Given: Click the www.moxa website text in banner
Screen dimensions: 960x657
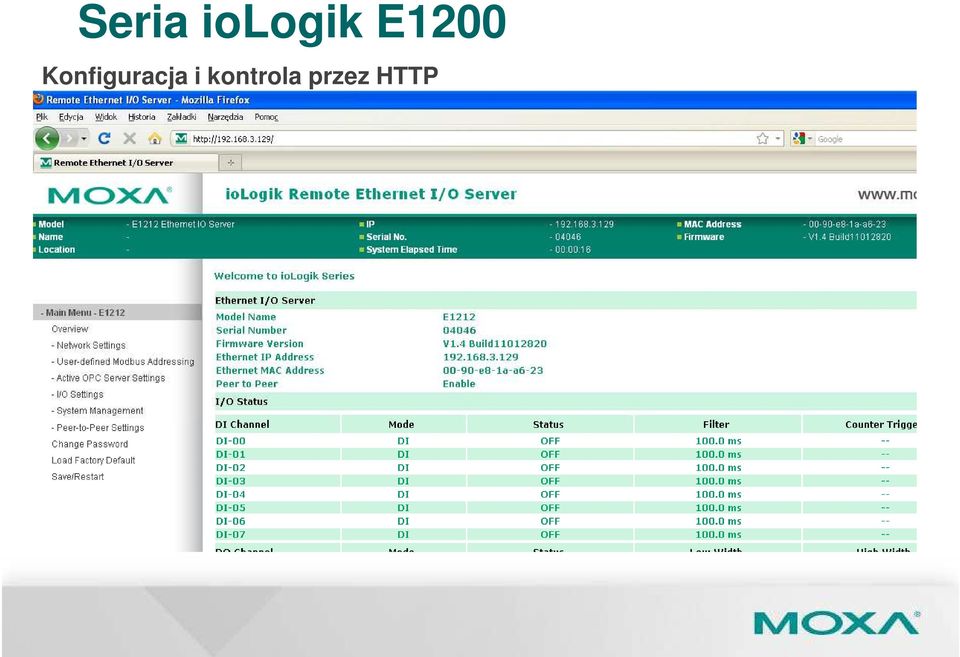Looking at the screenshot, I should click(887, 195).
